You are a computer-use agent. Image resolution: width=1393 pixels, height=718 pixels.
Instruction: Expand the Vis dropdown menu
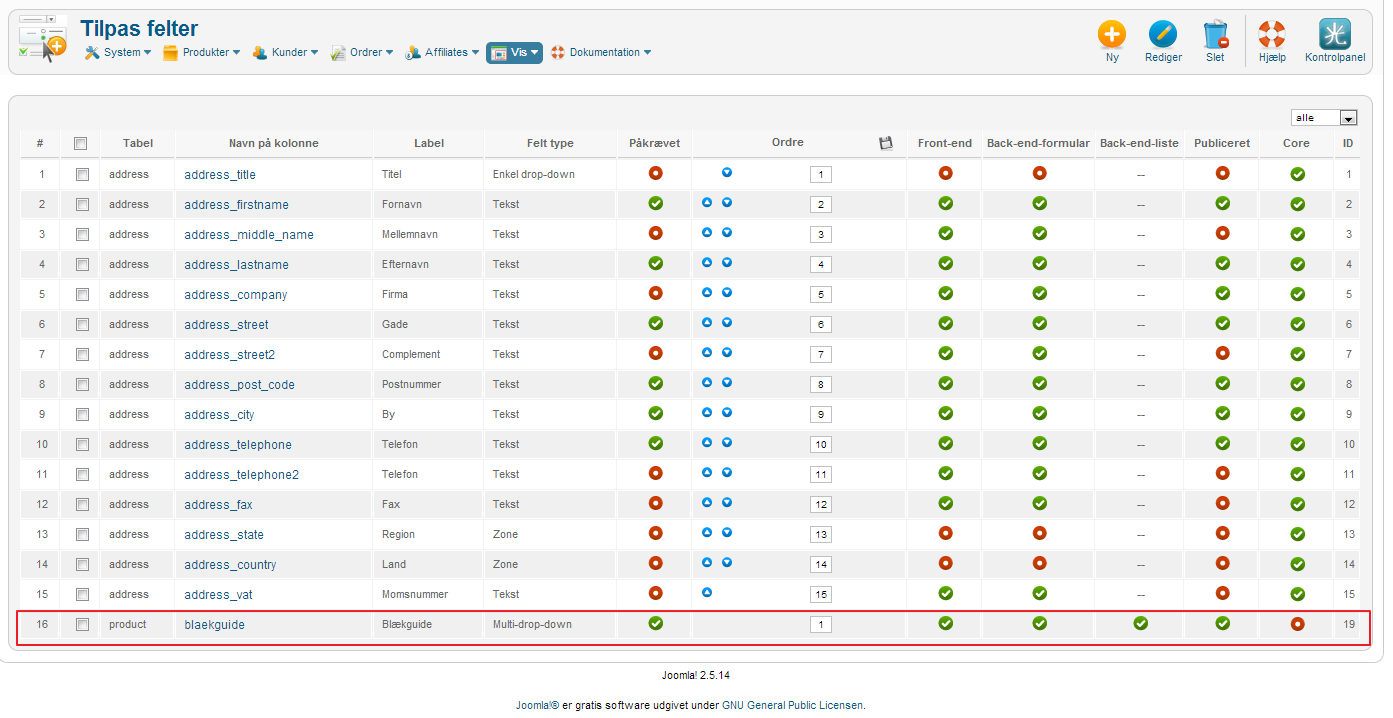[x=515, y=53]
